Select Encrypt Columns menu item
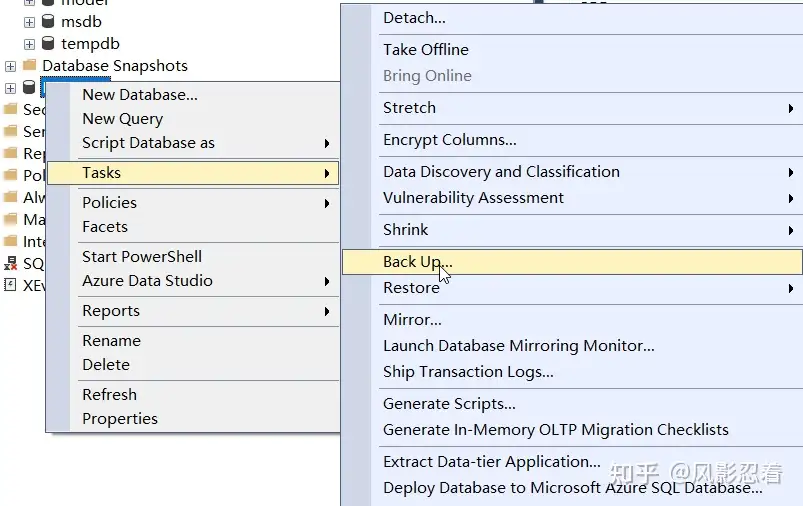 450,140
